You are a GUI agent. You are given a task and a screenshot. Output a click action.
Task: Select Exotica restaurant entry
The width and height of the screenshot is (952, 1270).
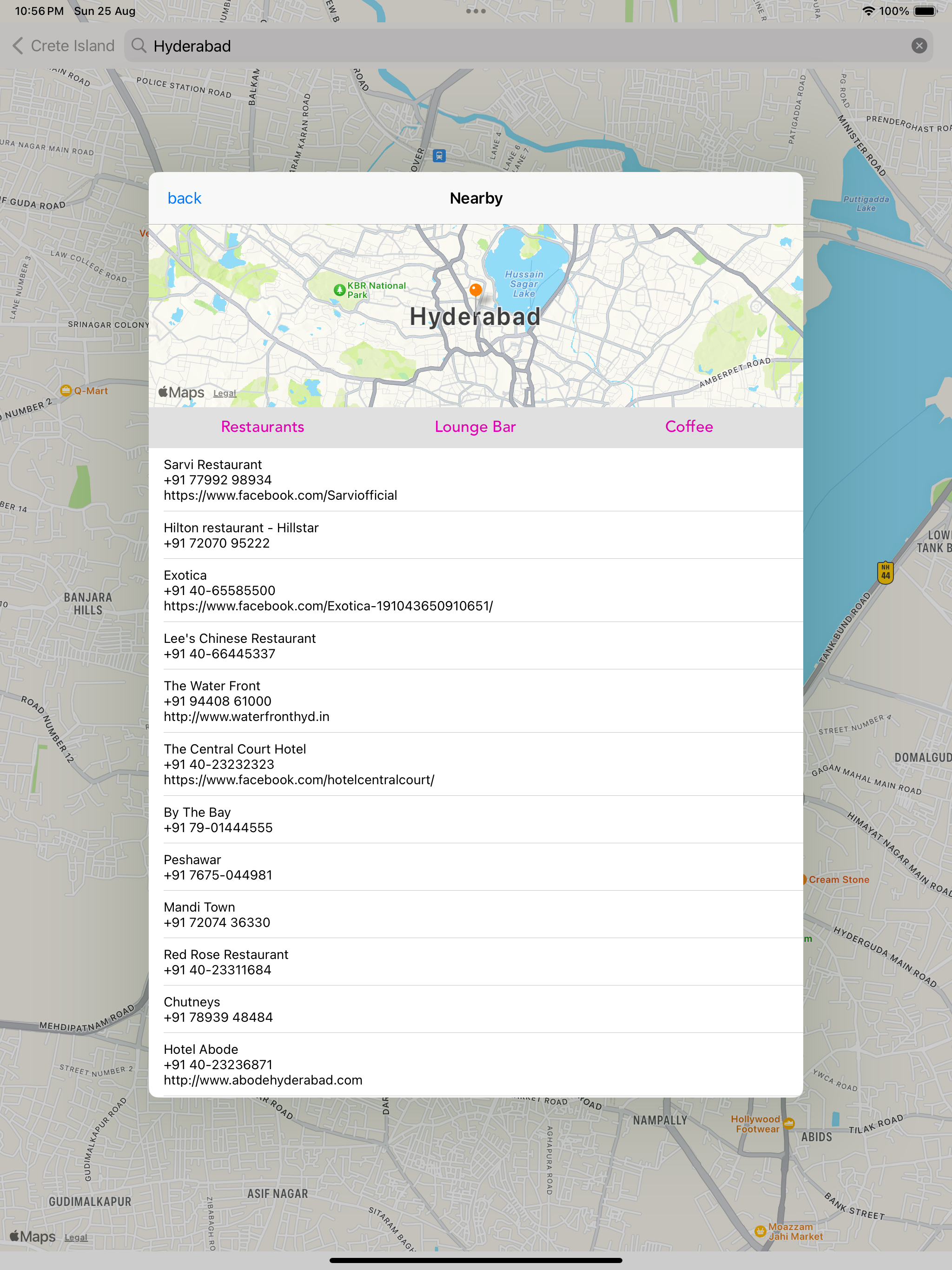coord(476,590)
